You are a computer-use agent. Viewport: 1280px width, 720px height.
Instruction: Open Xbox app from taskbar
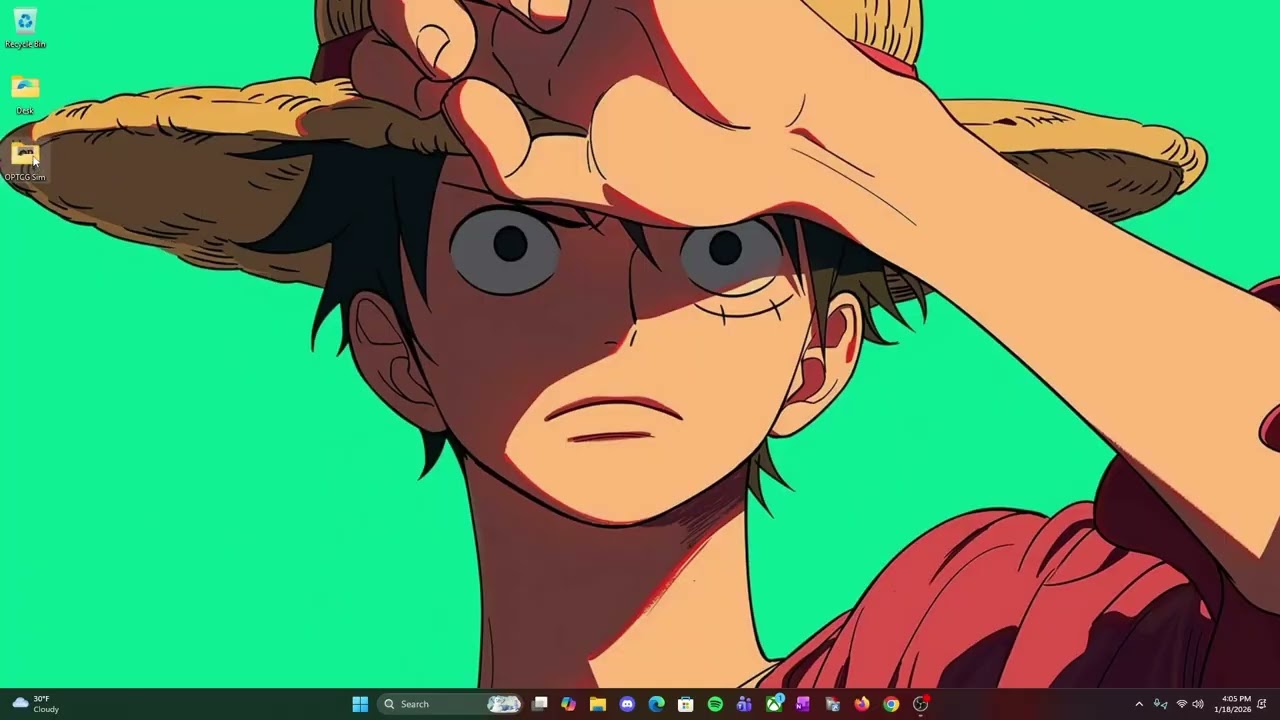(774, 704)
